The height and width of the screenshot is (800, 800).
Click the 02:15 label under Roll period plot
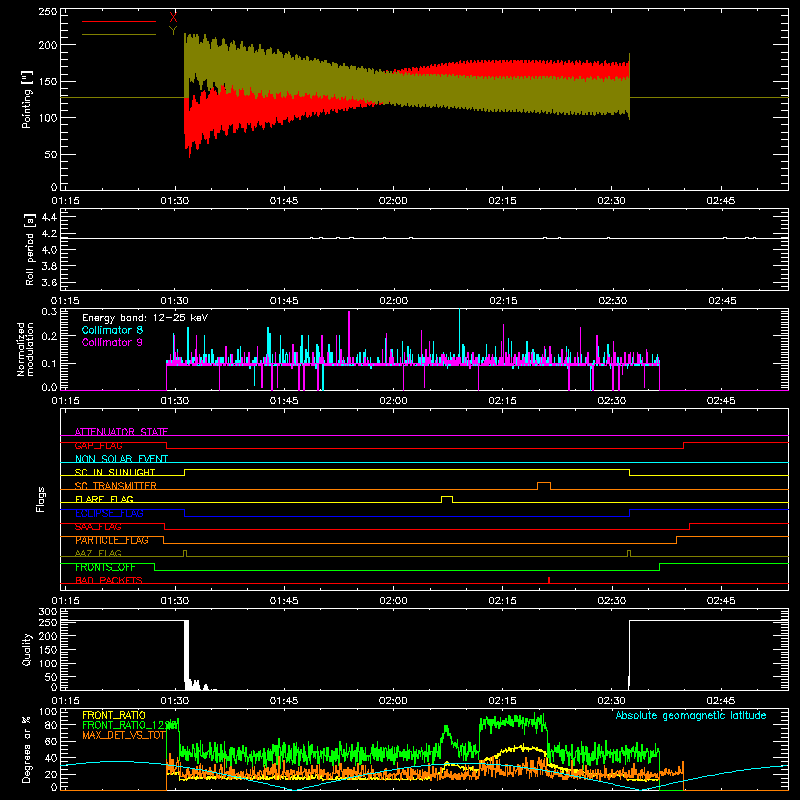point(503,301)
